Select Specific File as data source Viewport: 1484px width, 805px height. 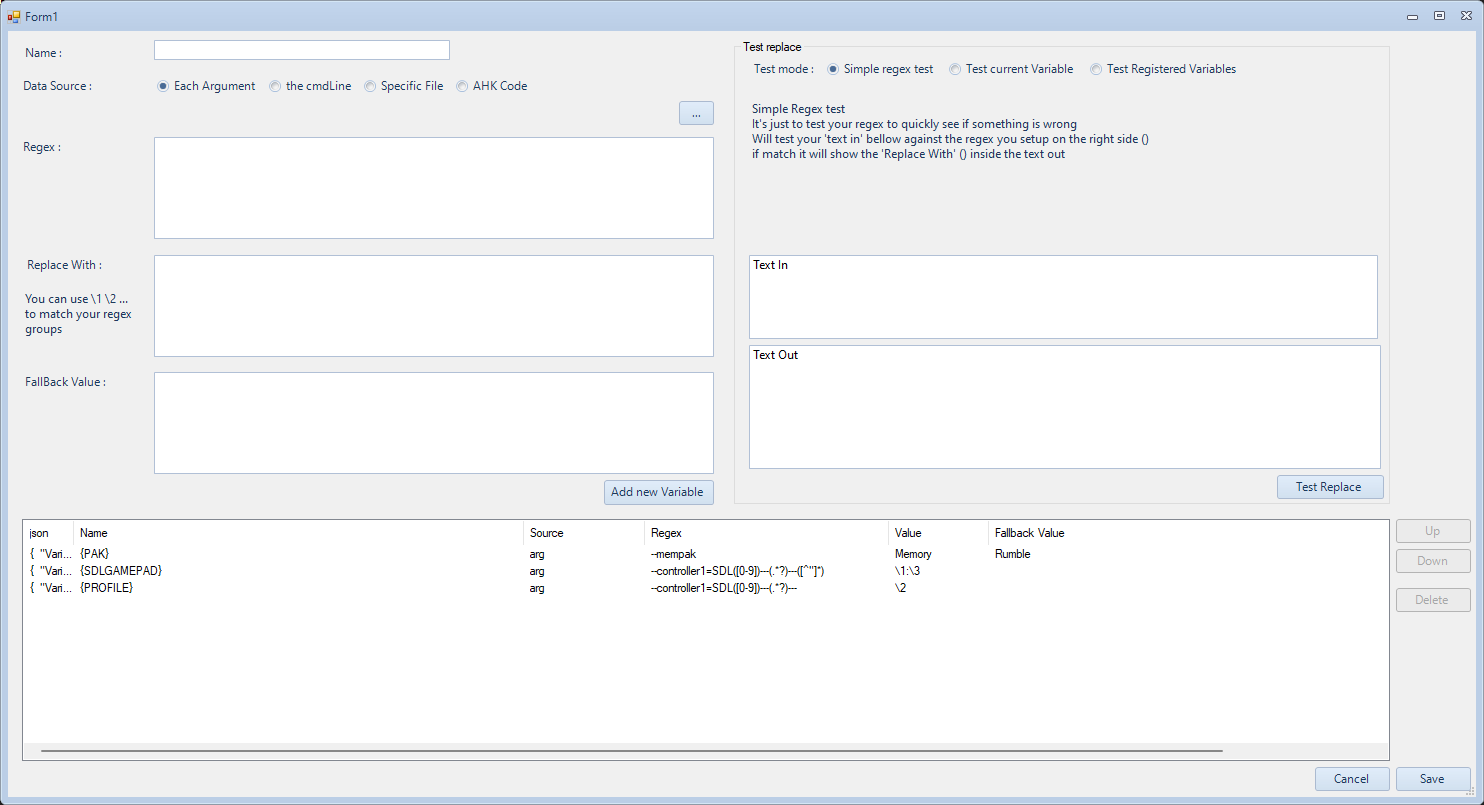click(x=370, y=86)
